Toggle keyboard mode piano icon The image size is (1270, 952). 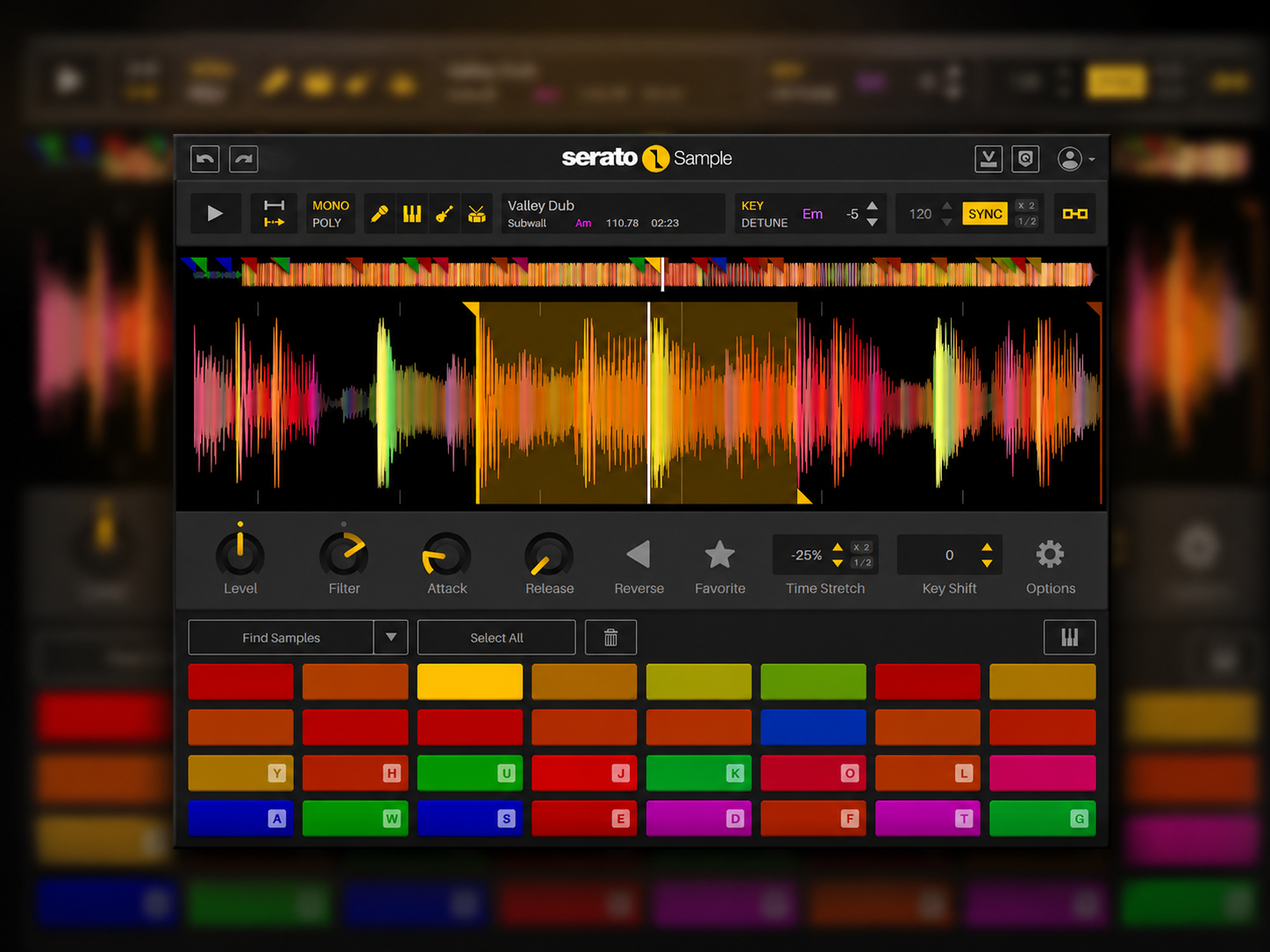tap(1069, 637)
